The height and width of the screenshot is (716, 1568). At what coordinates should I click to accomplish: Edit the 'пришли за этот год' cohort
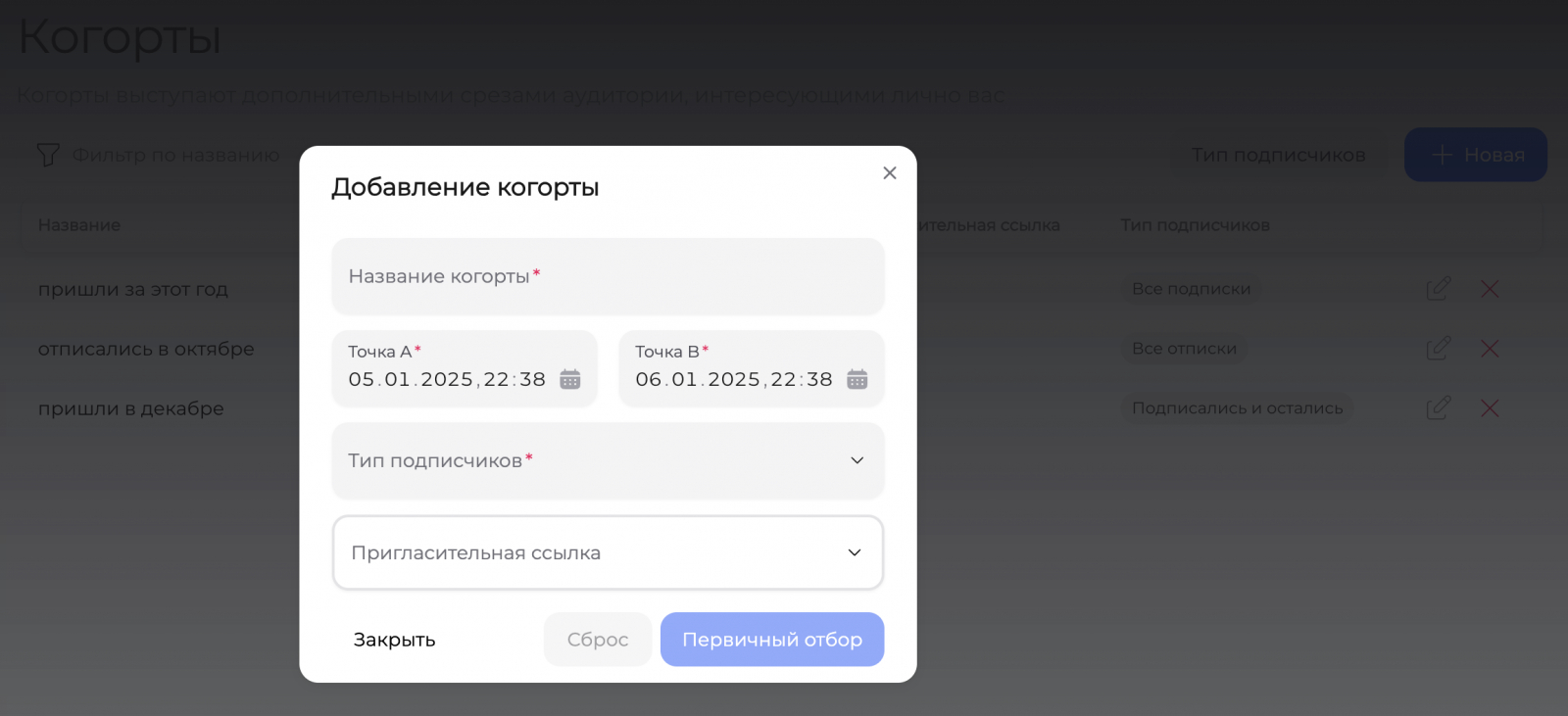pos(1438,289)
